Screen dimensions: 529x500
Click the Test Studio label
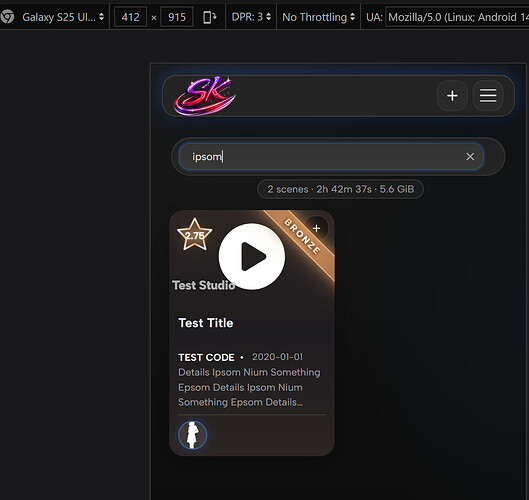204,285
